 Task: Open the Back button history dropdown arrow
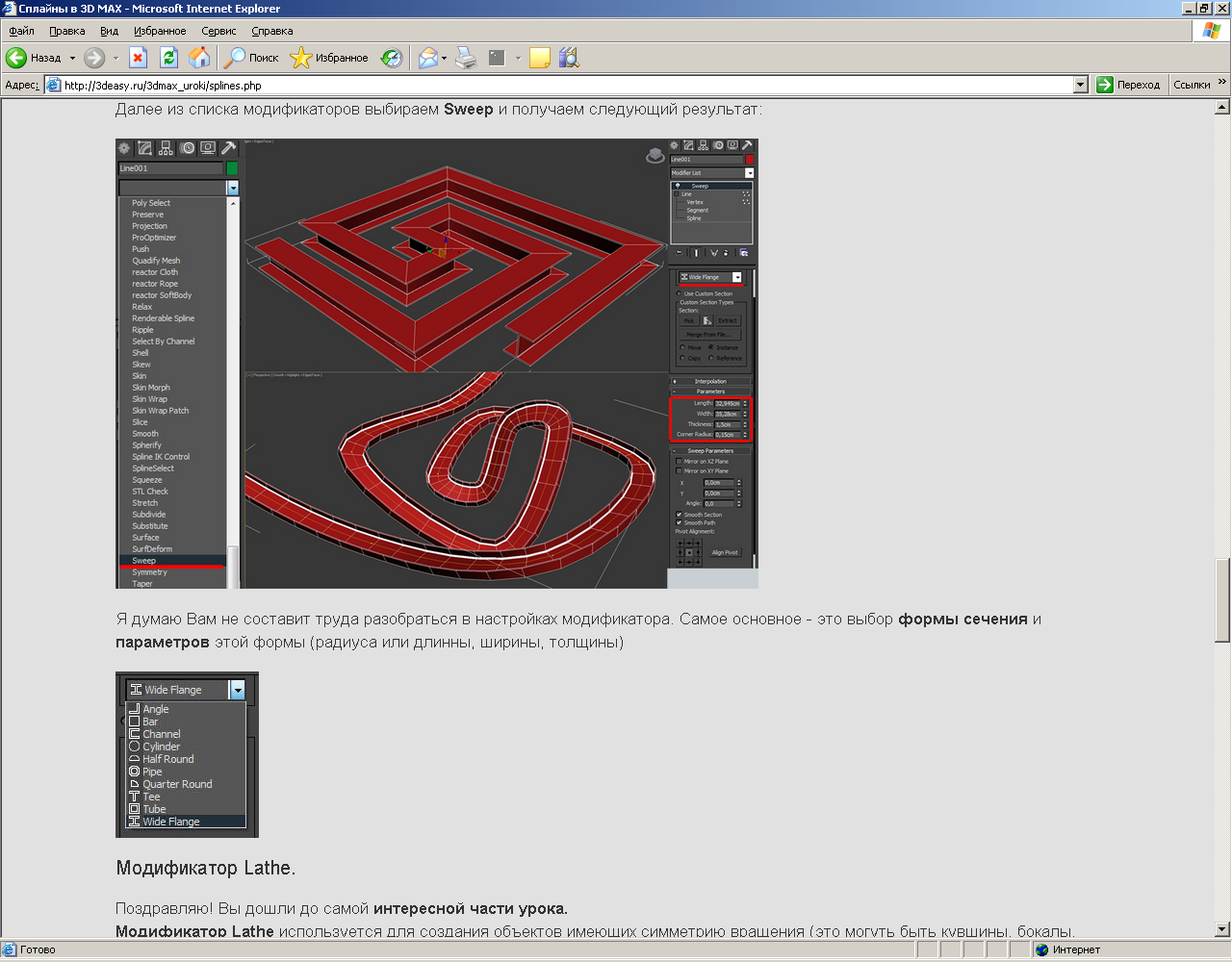click(72, 58)
